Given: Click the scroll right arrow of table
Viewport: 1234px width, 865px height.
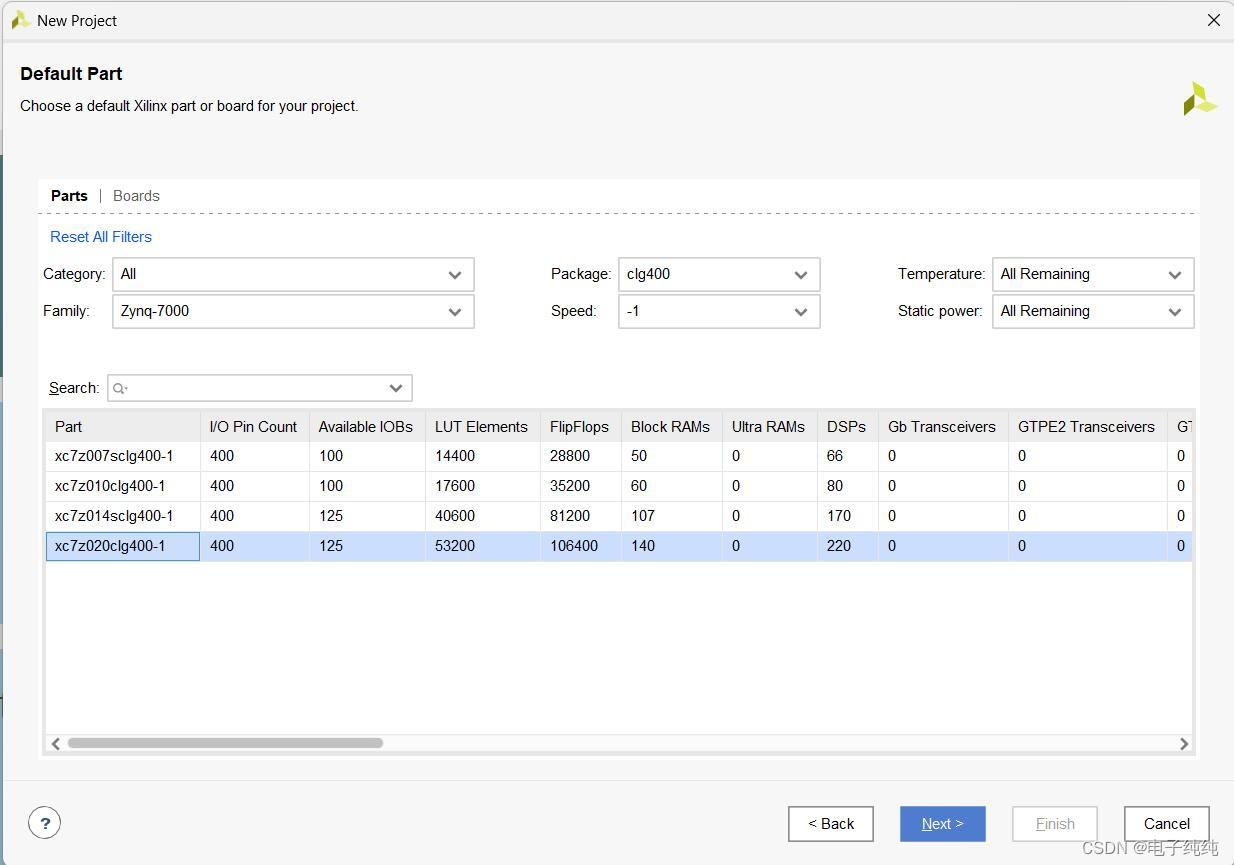Looking at the screenshot, I should [x=1184, y=743].
